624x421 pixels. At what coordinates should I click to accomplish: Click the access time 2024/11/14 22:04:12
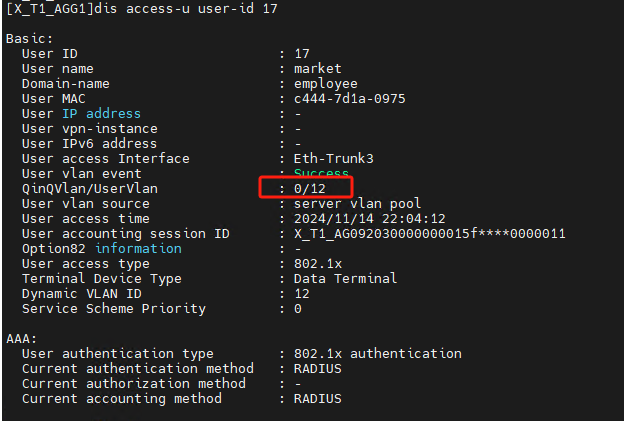point(369,219)
